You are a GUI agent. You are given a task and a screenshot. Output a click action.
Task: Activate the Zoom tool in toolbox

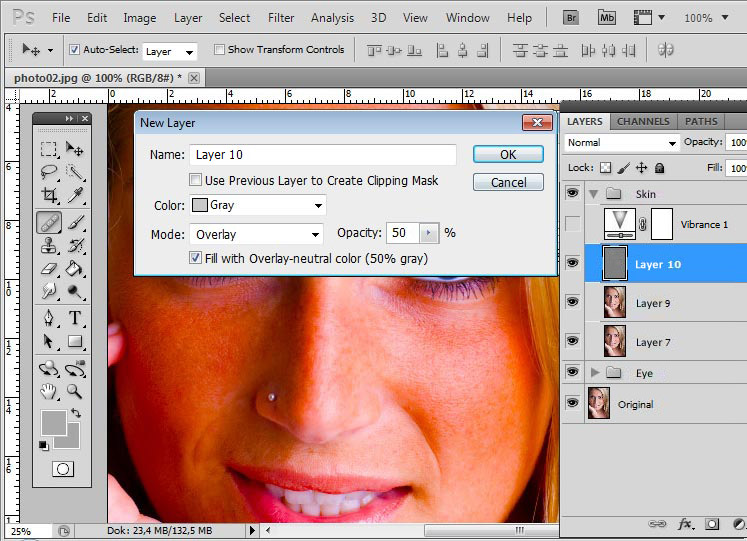pyautogui.click(x=75, y=391)
